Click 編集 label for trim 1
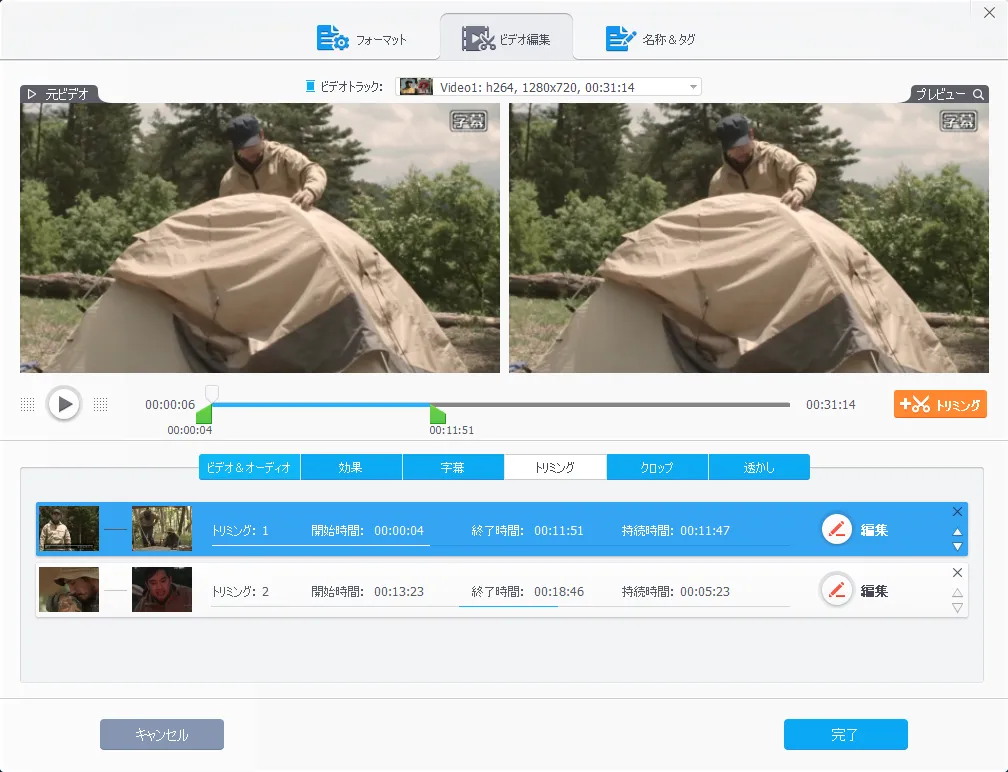Image resolution: width=1008 pixels, height=772 pixels. click(874, 530)
